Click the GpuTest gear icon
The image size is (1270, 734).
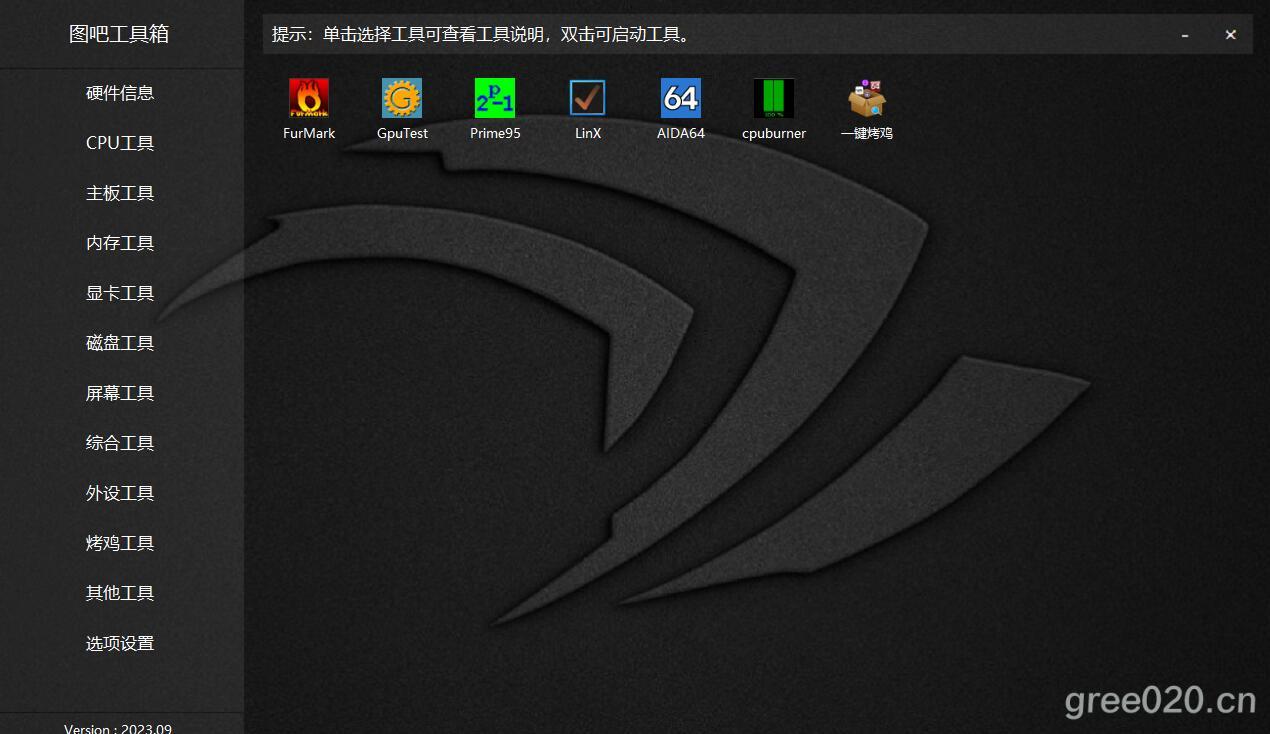402,98
